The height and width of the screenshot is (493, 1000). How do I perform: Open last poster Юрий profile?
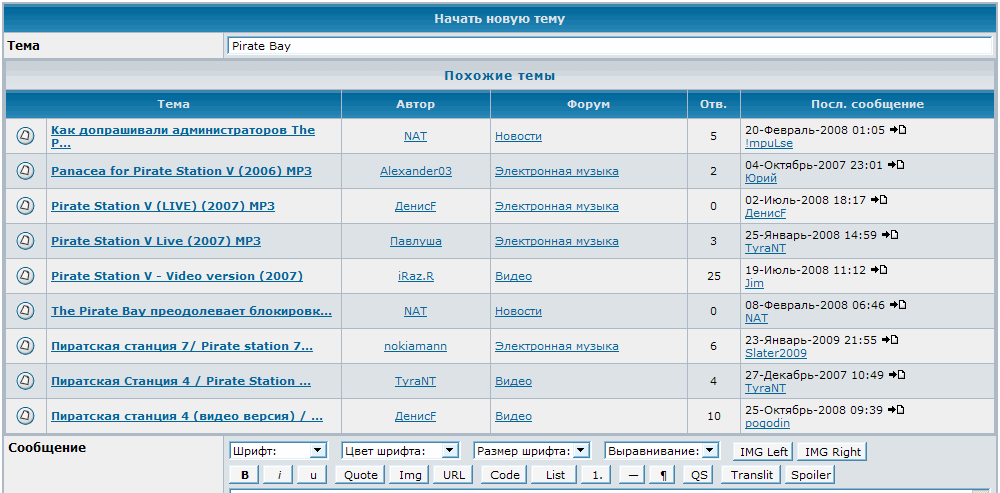click(761, 179)
